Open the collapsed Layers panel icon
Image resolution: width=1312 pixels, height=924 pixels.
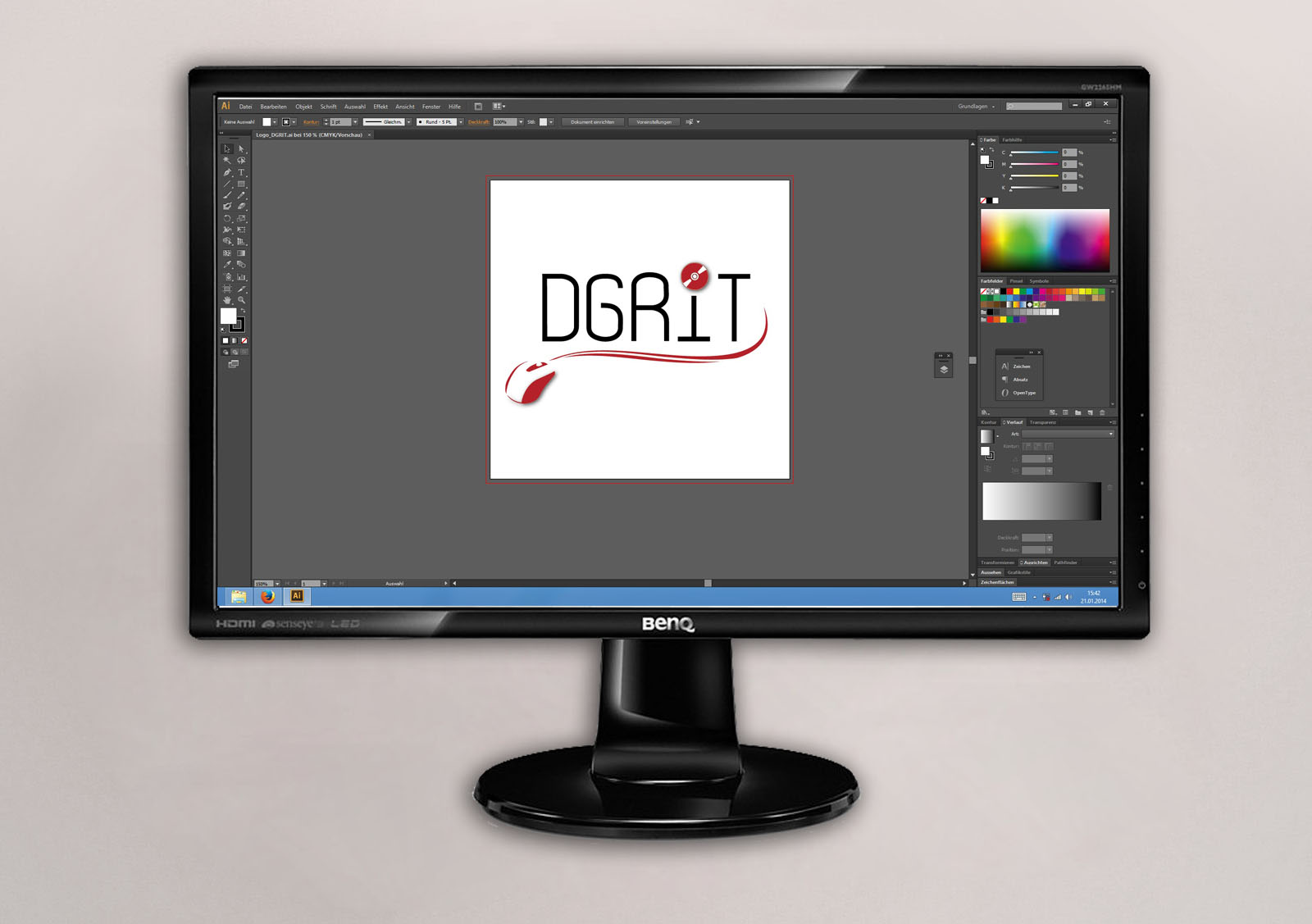pyautogui.click(x=944, y=369)
